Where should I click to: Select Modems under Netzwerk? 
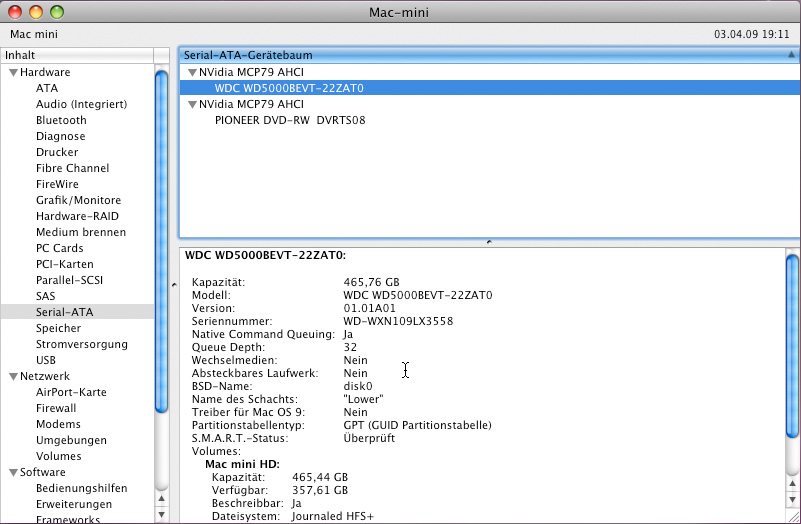tap(58, 424)
